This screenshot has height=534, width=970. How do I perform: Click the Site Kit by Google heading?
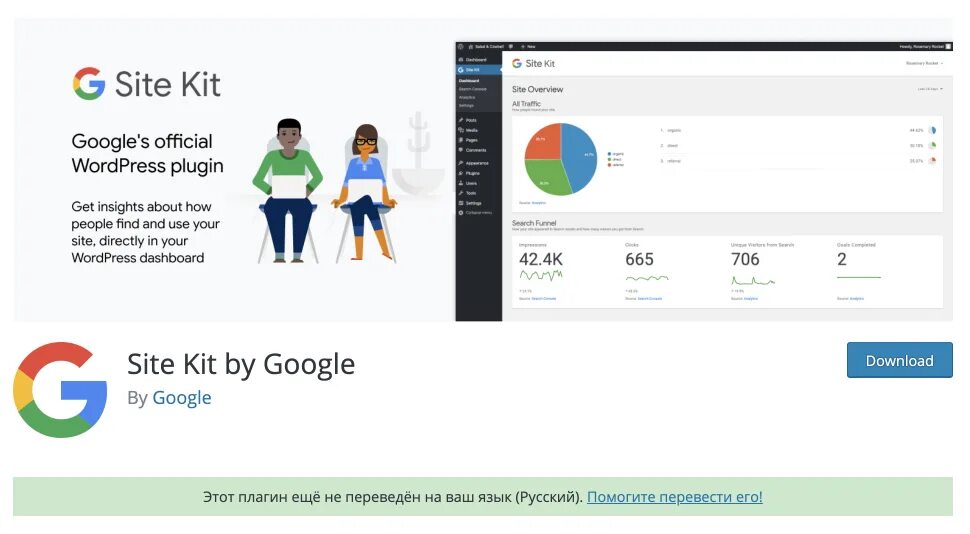point(241,364)
